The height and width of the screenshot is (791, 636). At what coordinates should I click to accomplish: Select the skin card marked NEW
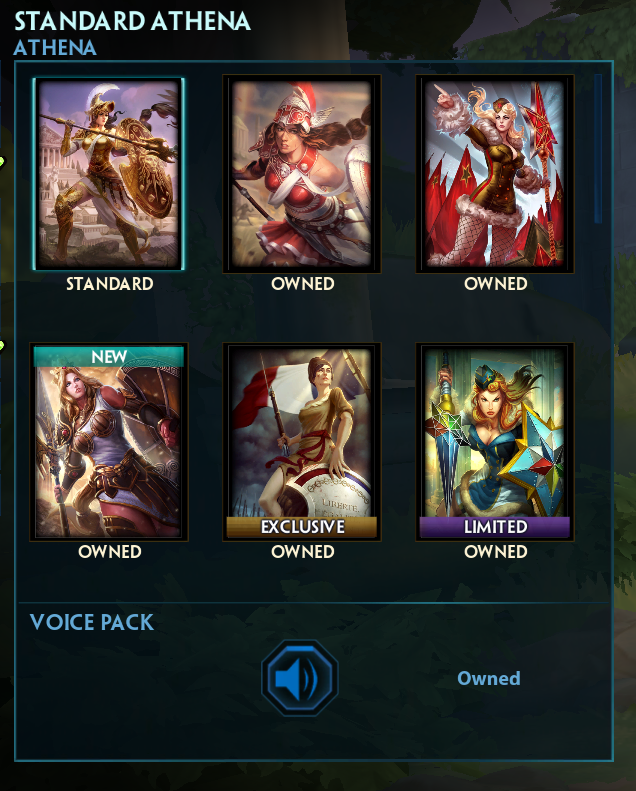(x=109, y=442)
